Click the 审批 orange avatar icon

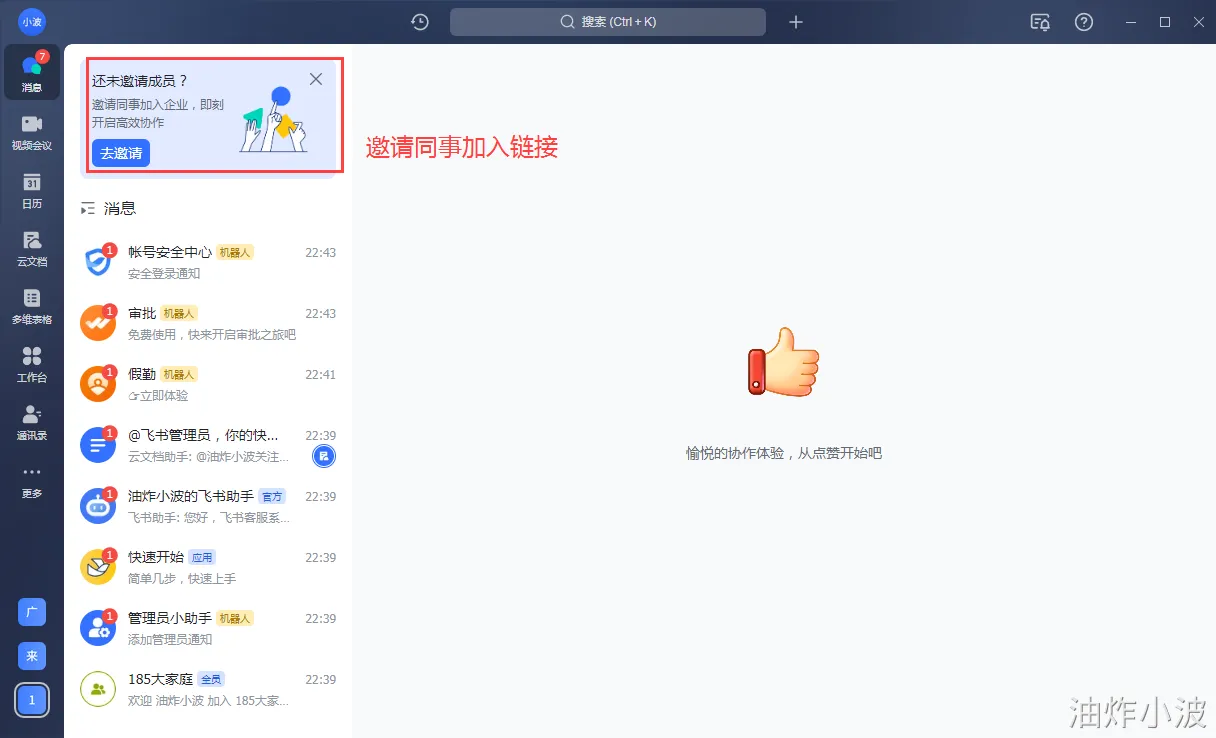(98, 323)
